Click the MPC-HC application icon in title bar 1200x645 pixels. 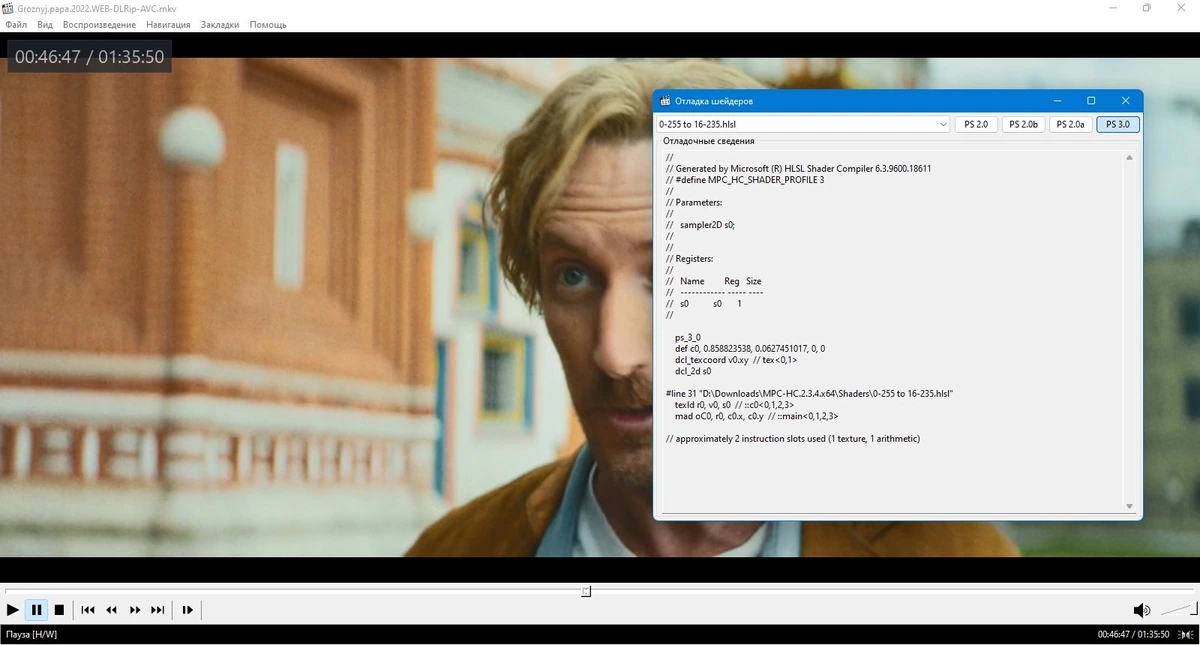pyautogui.click(x=8, y=8)
